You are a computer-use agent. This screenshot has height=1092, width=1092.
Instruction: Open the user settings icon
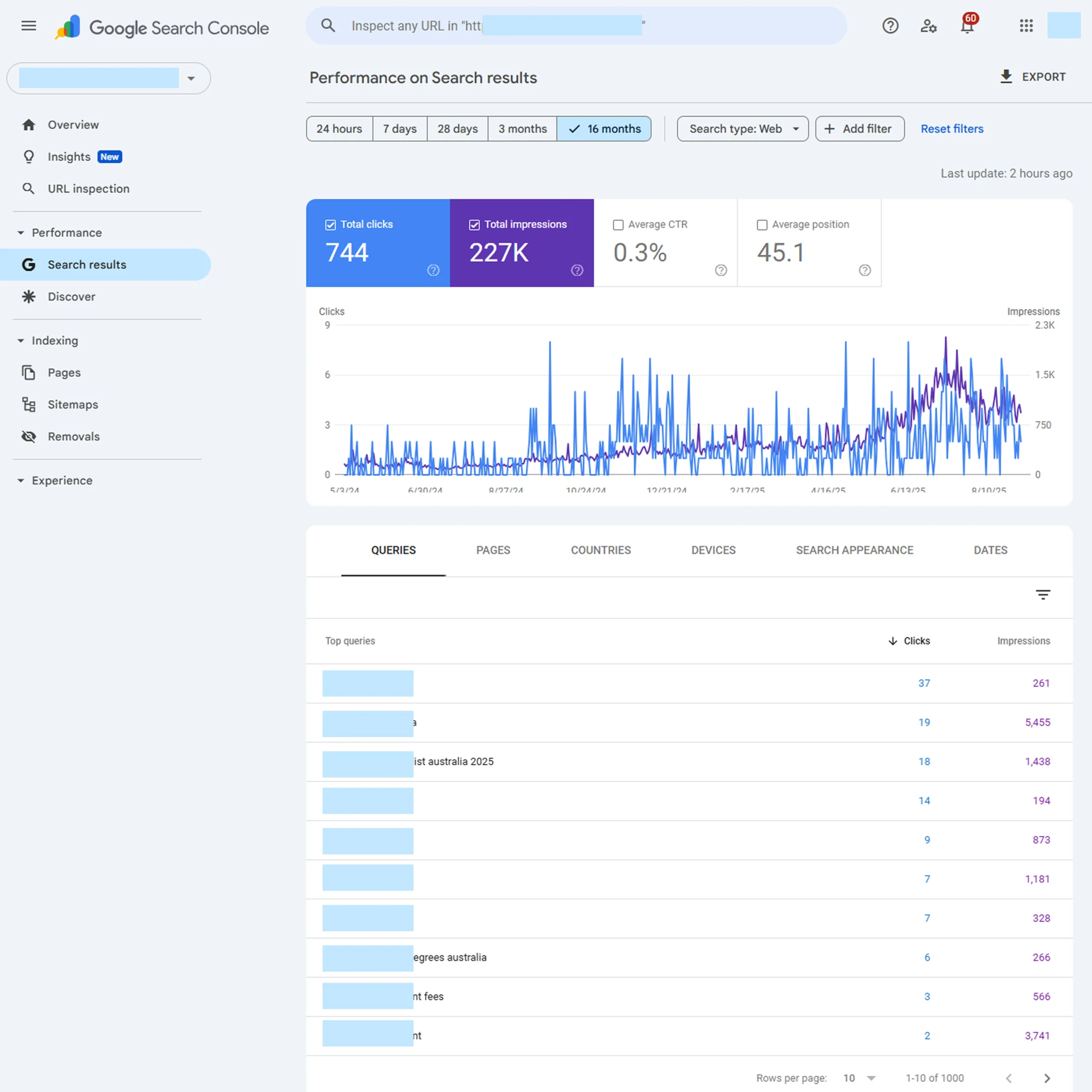(928, 26)
